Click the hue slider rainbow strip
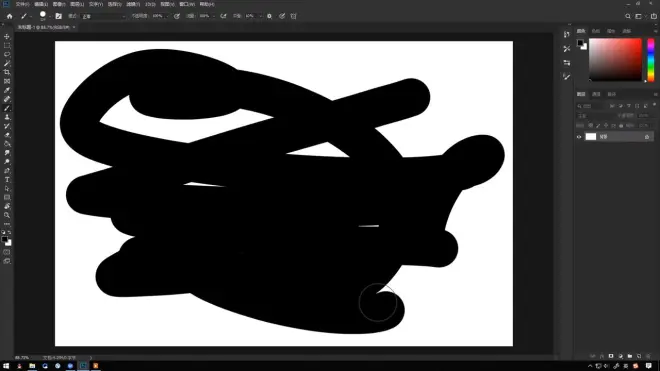The image size is (660, 371). [651, 60]
